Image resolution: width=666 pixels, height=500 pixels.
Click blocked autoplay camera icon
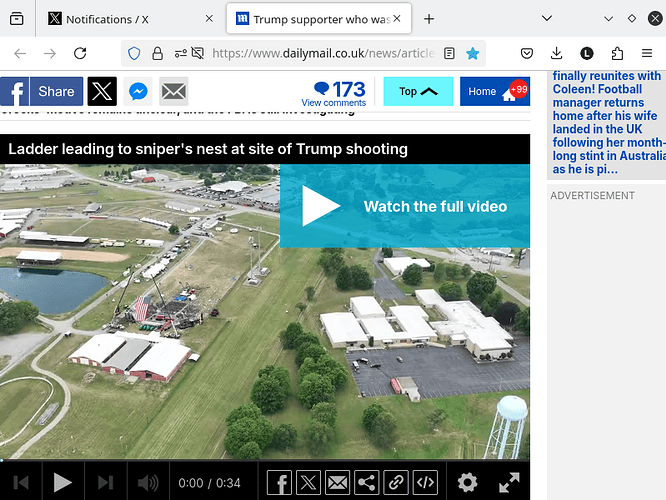pyautogui.click(x=198, y=53)
